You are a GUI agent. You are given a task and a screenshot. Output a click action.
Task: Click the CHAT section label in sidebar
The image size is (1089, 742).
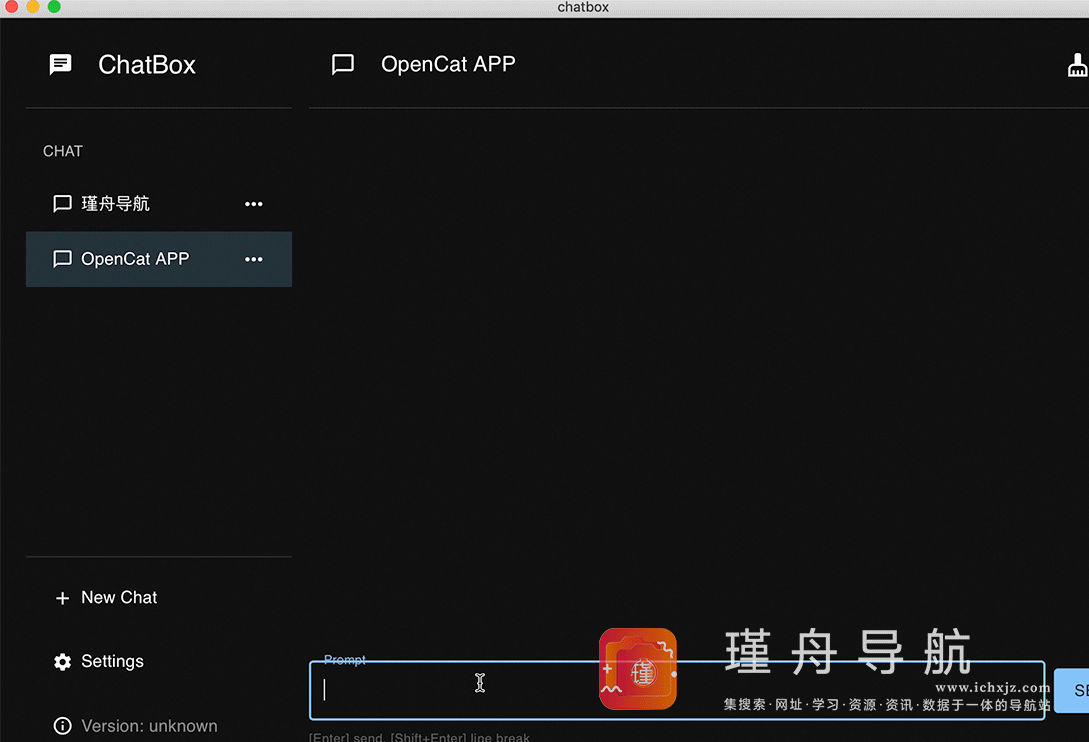coord(63,151)
